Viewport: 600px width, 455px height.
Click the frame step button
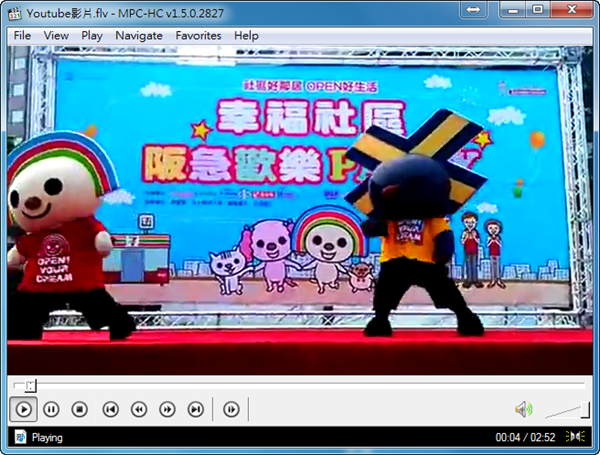click(231, 409)
